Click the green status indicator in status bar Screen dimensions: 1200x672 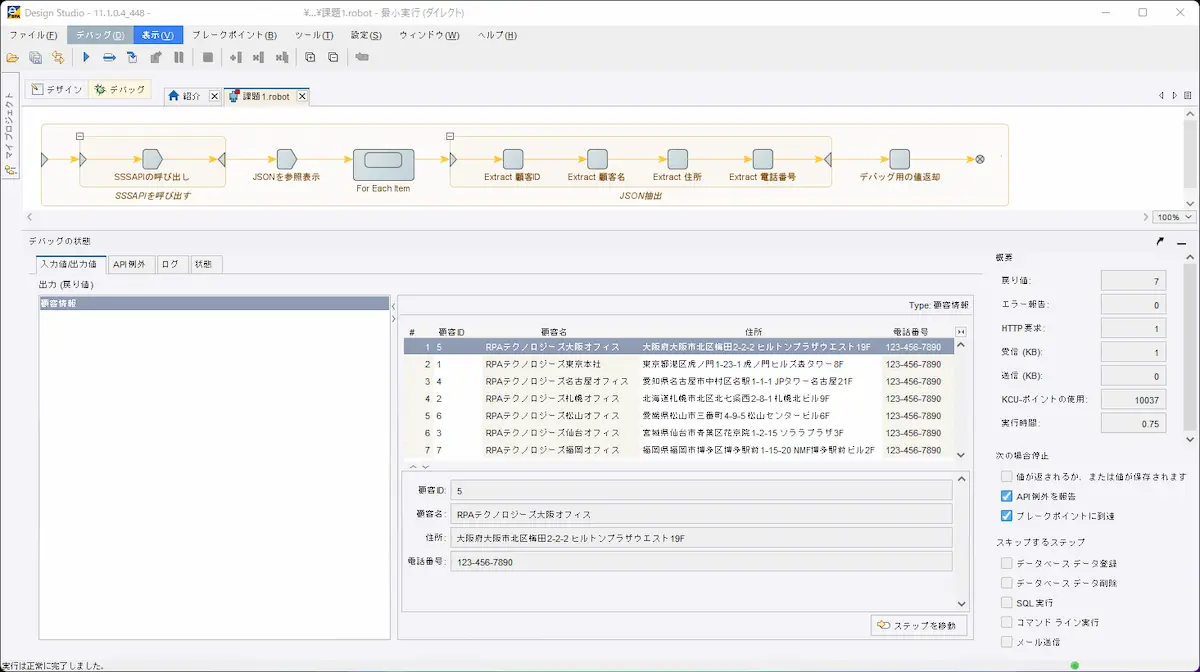[1075, 665]
